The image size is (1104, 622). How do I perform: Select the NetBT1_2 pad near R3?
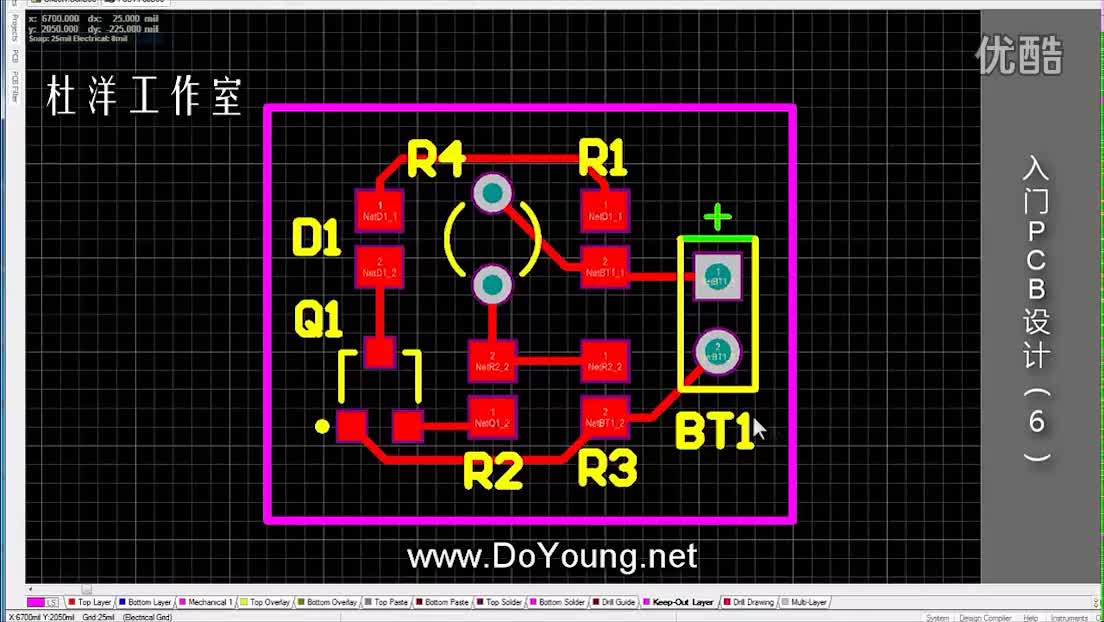coord(605,418)
